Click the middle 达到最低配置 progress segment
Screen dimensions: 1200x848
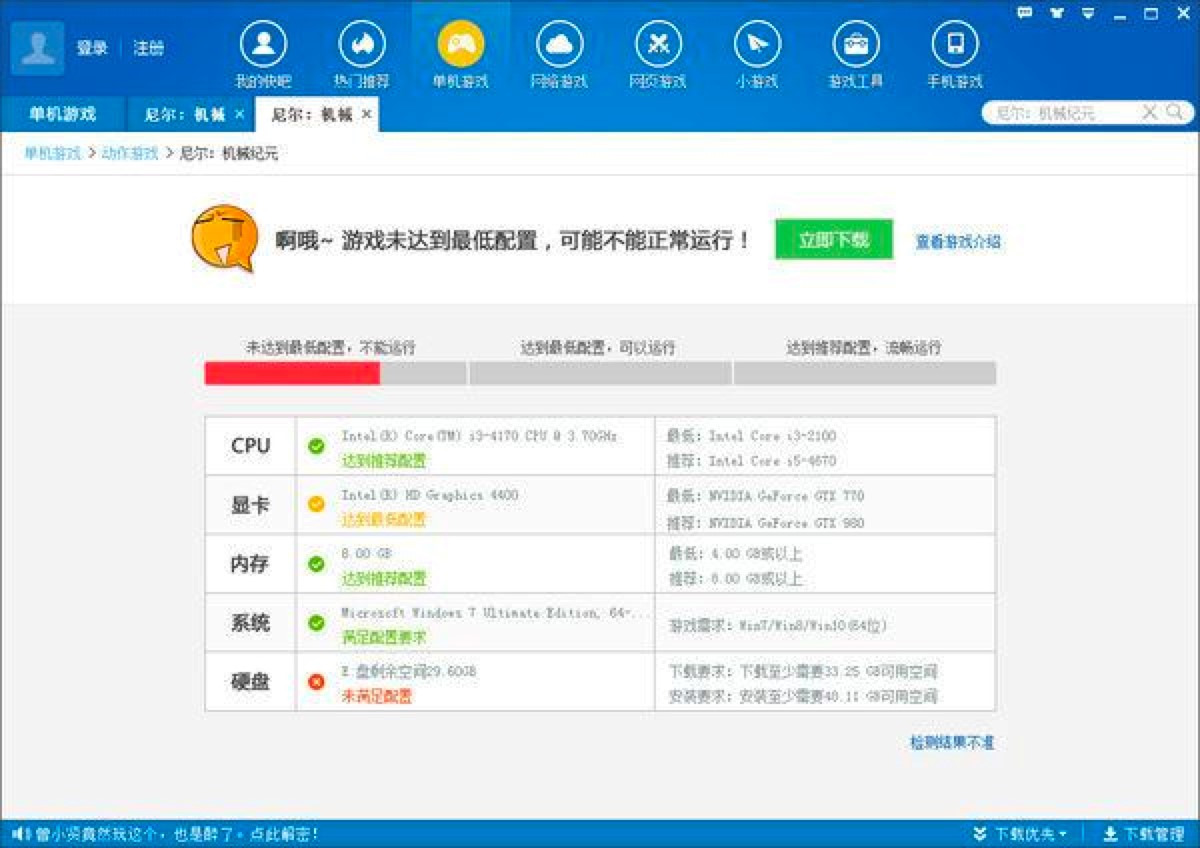[x=600, y=373]
